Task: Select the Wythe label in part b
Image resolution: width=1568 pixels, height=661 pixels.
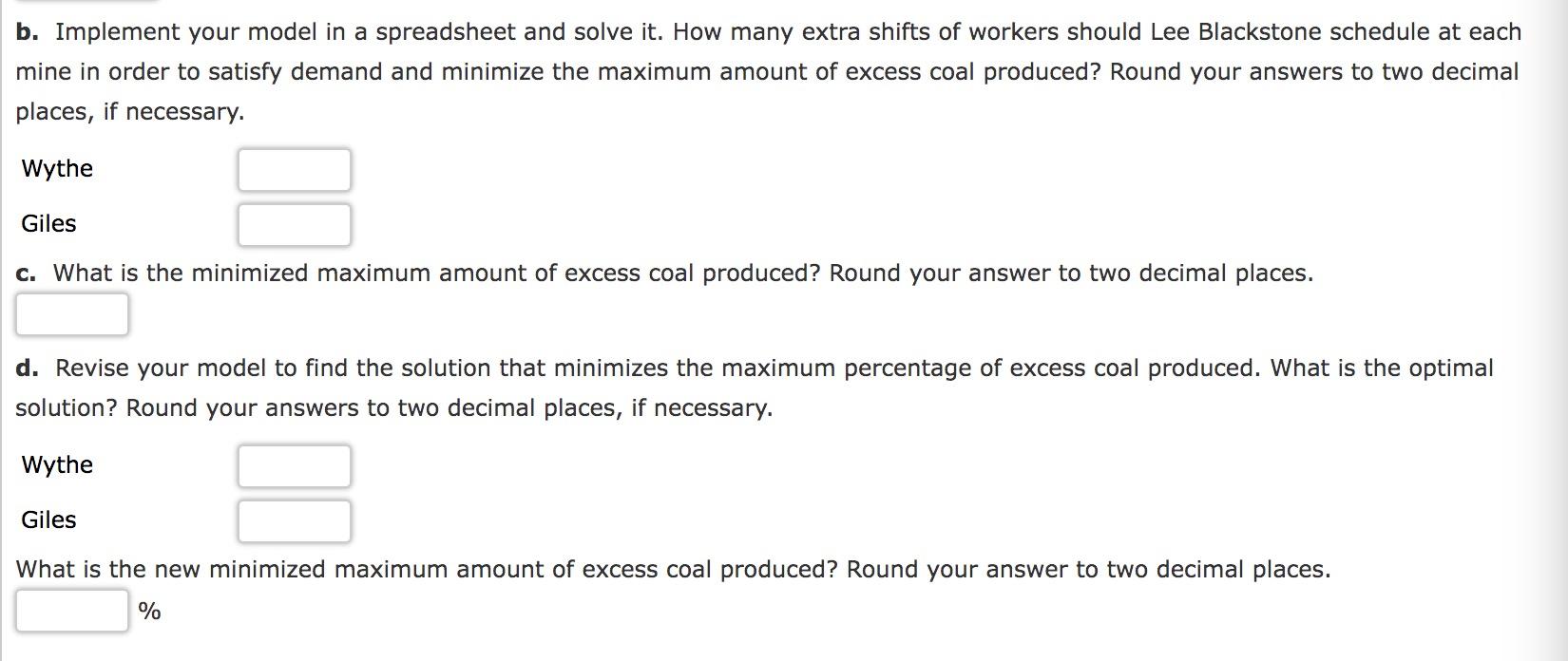Action: tap(57, 169)
